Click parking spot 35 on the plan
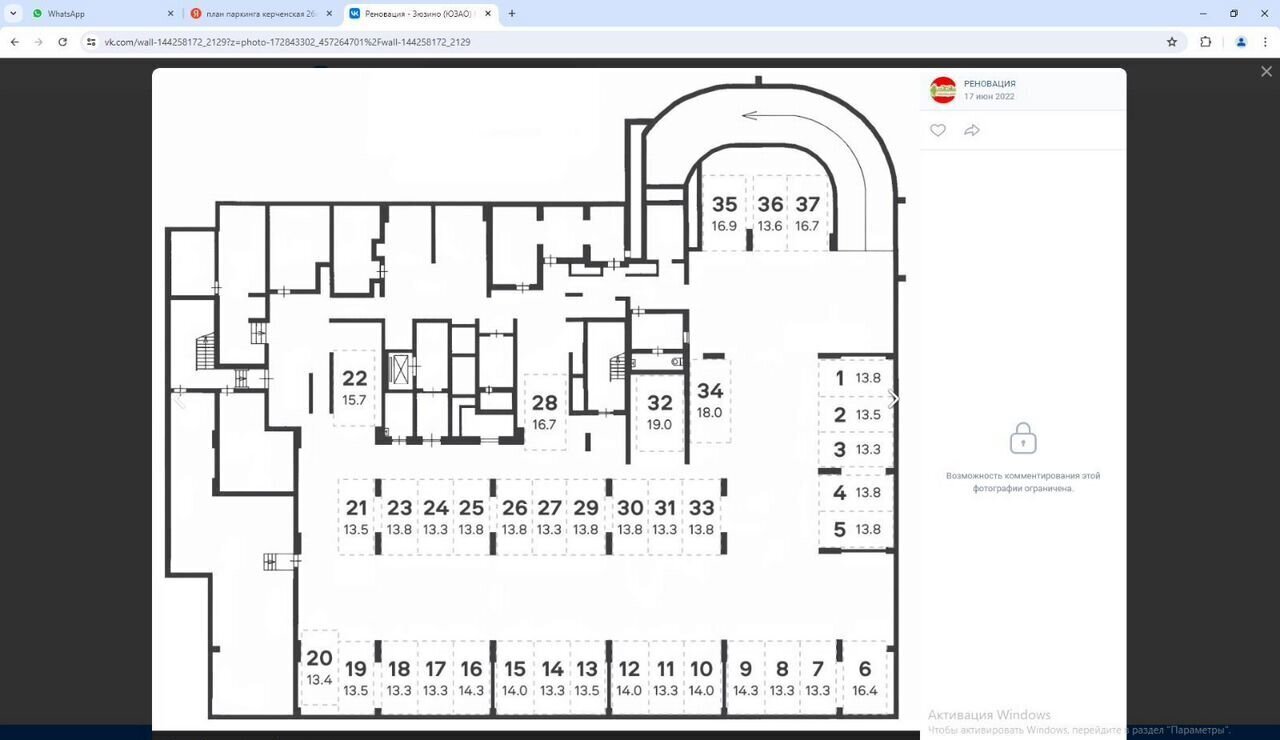1280x740 pixels. [x=724, y=213]
